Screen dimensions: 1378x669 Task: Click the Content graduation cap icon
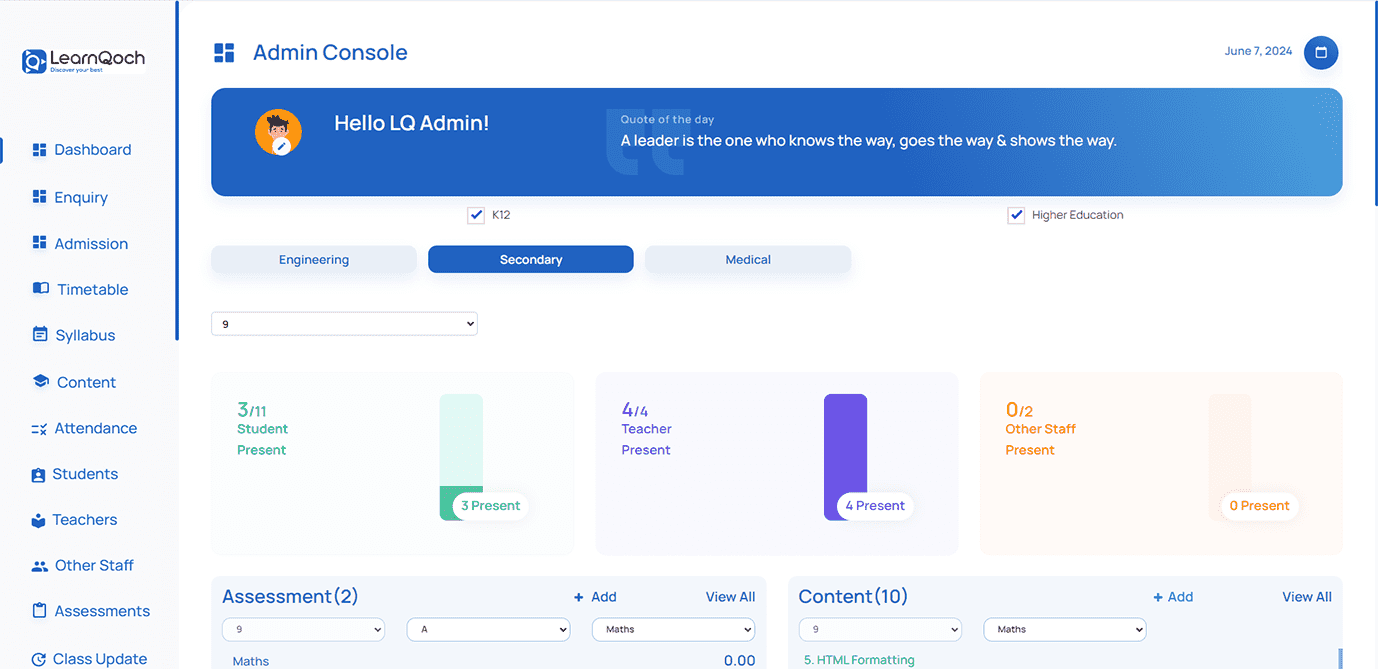(x=41, y=382)
